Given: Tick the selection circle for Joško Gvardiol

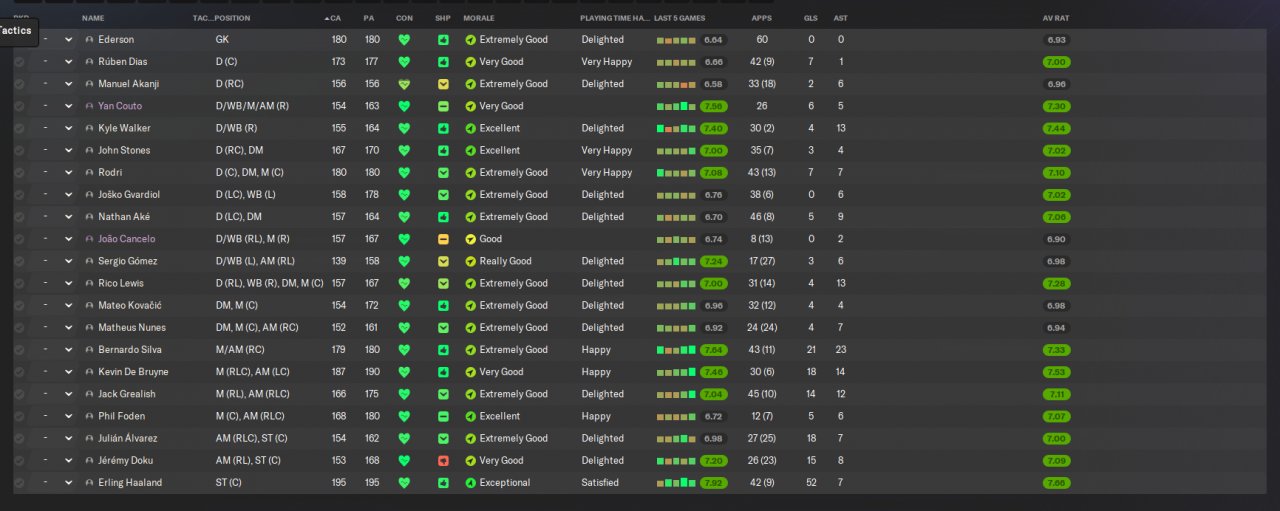Looking at the screenshot, I should 19,195.
